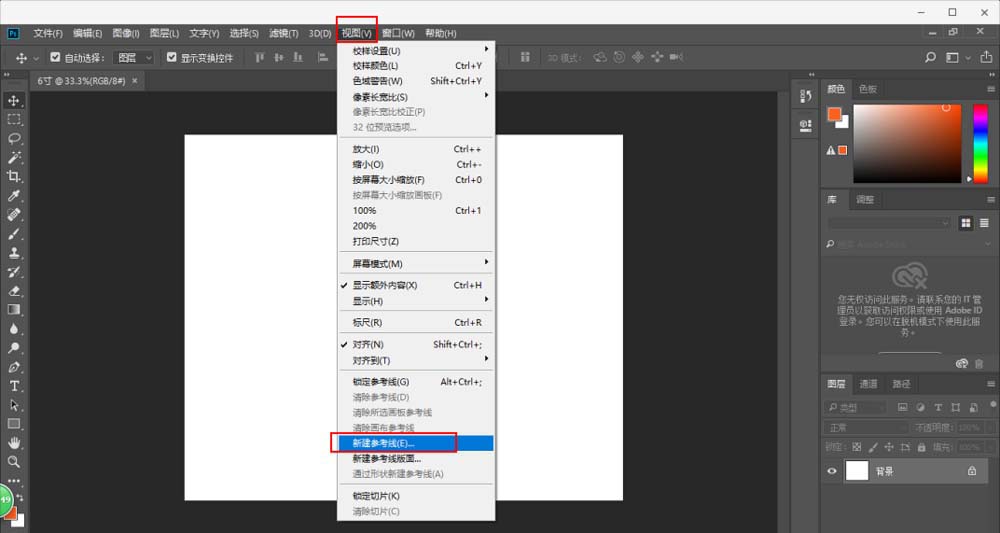1000x533 pixels.
Task: Choose 100% zoom menu item
Action: [416, 210]
